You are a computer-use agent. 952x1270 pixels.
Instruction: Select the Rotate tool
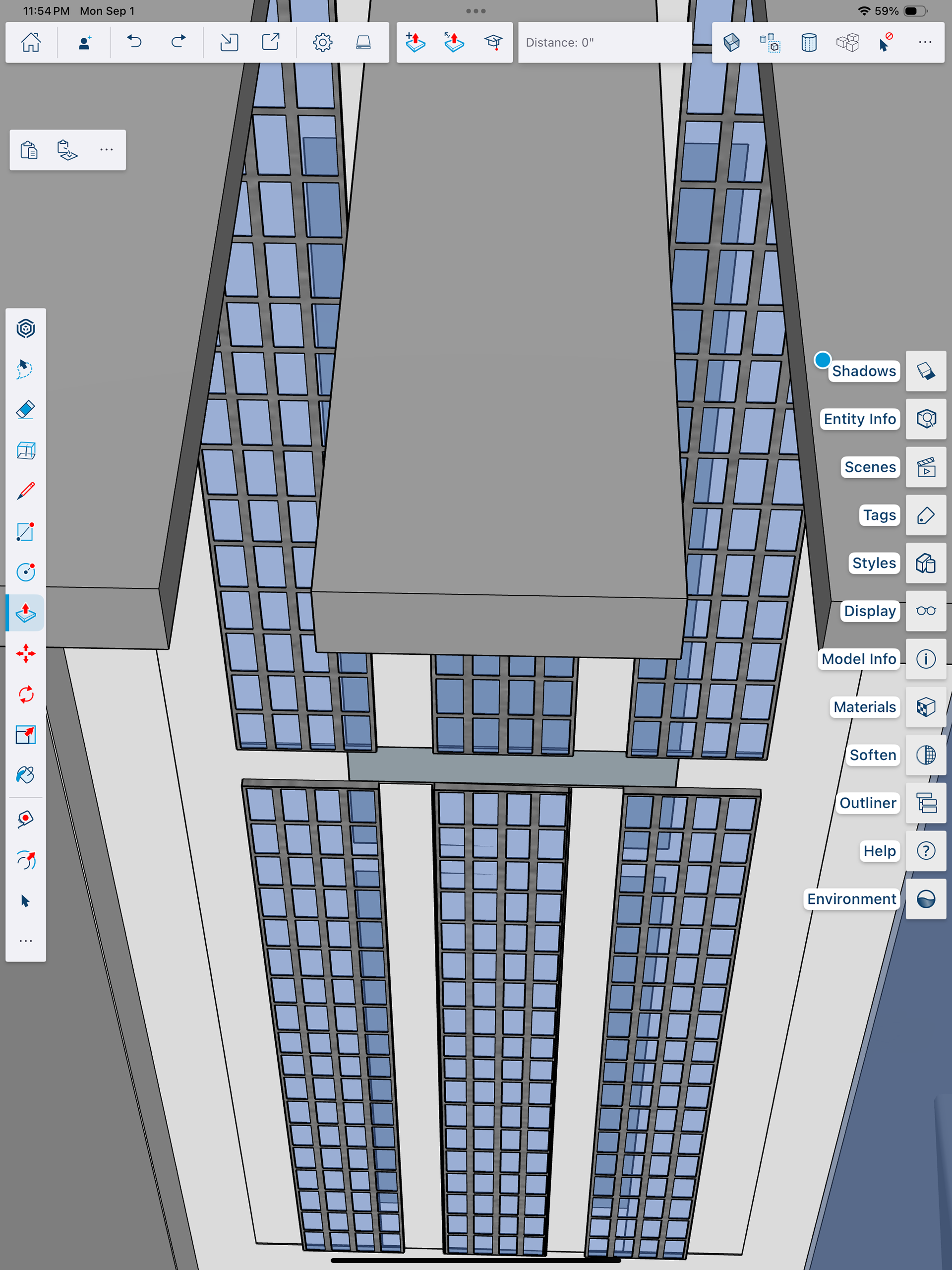(x=26, y=694)
